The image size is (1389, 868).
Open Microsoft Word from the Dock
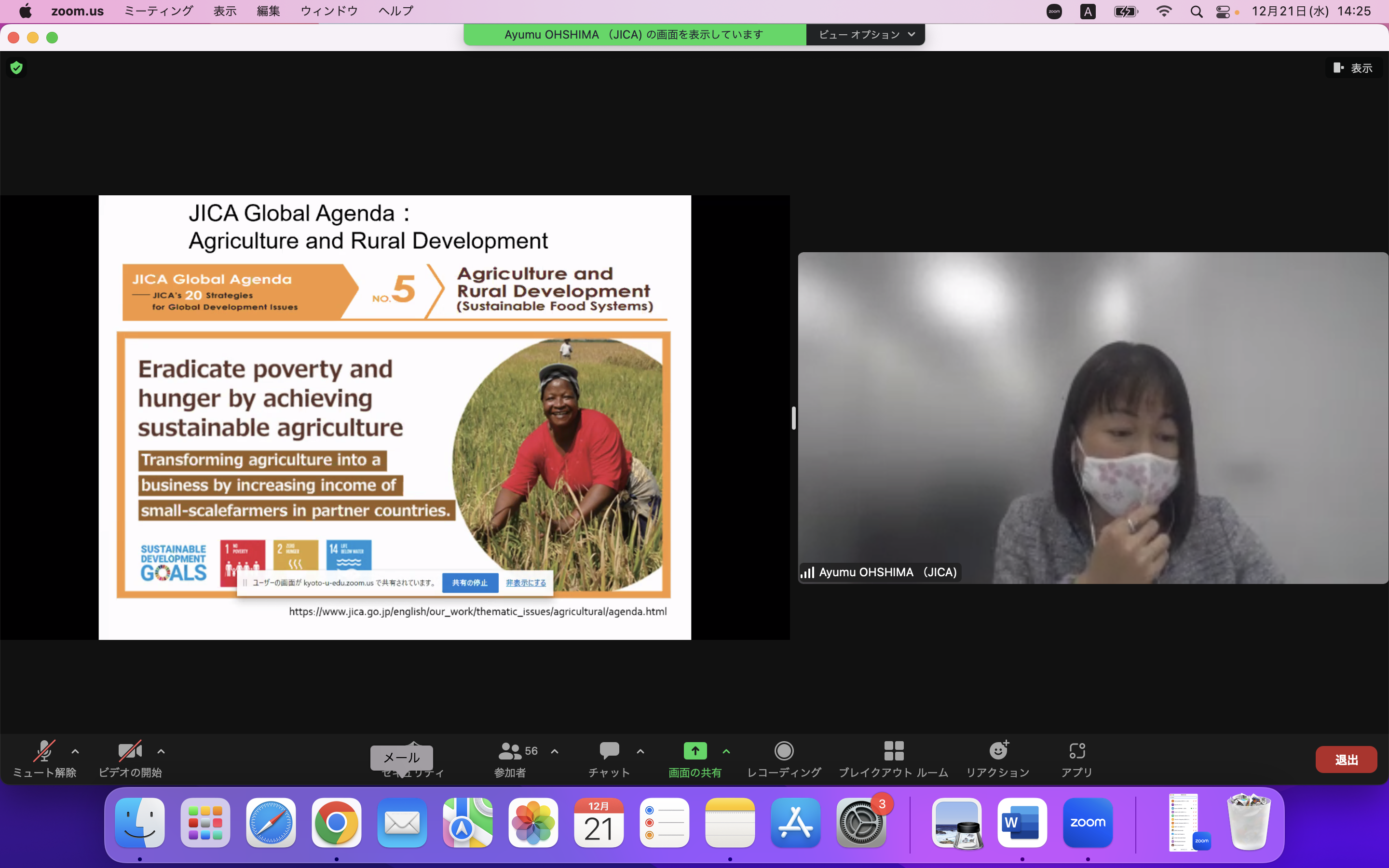(1022, 823)
